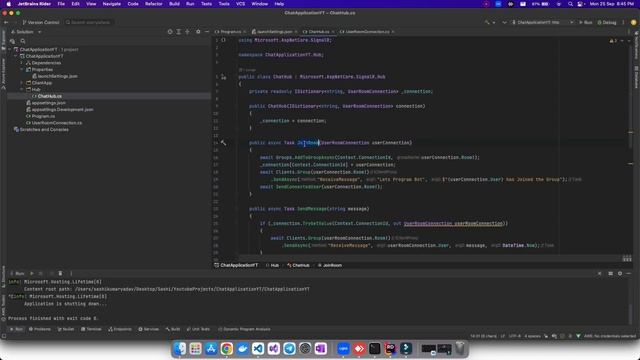Open the File menu

pos(61,4)
